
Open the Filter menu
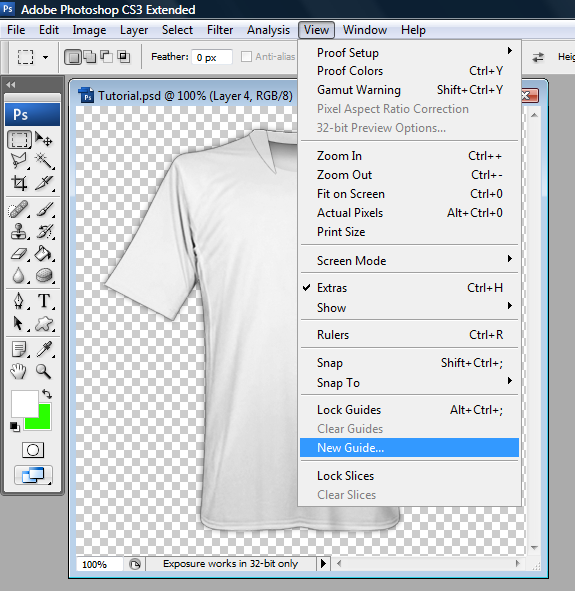[220, 30]
